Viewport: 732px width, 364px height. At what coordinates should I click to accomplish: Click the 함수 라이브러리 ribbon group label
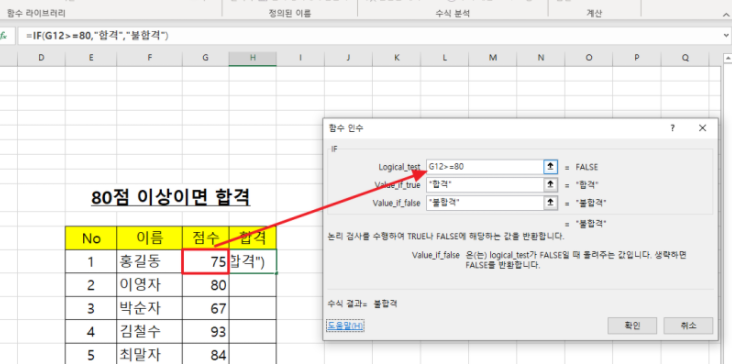point(36,14)
